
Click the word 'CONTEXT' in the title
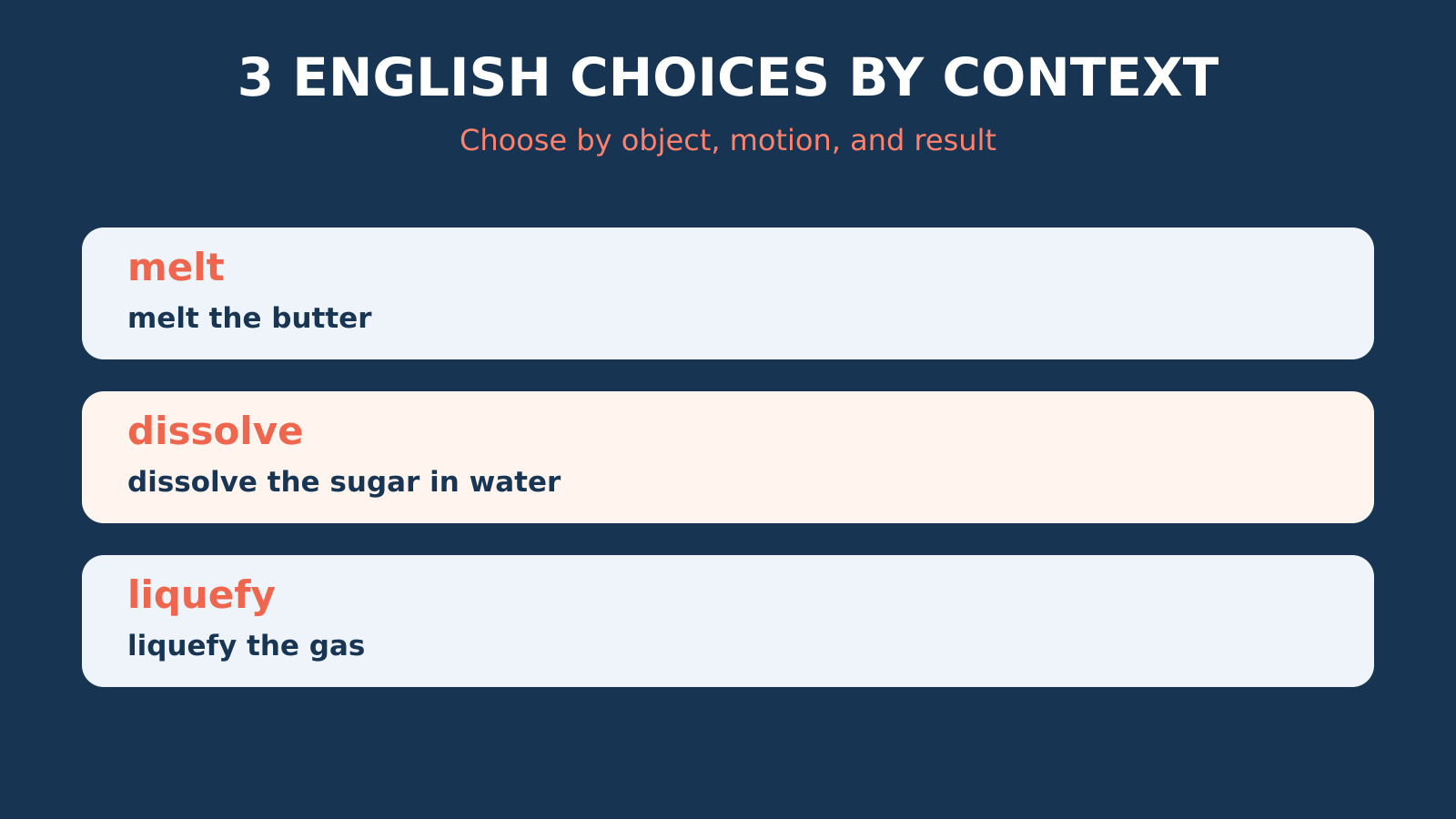(1080, 78)
